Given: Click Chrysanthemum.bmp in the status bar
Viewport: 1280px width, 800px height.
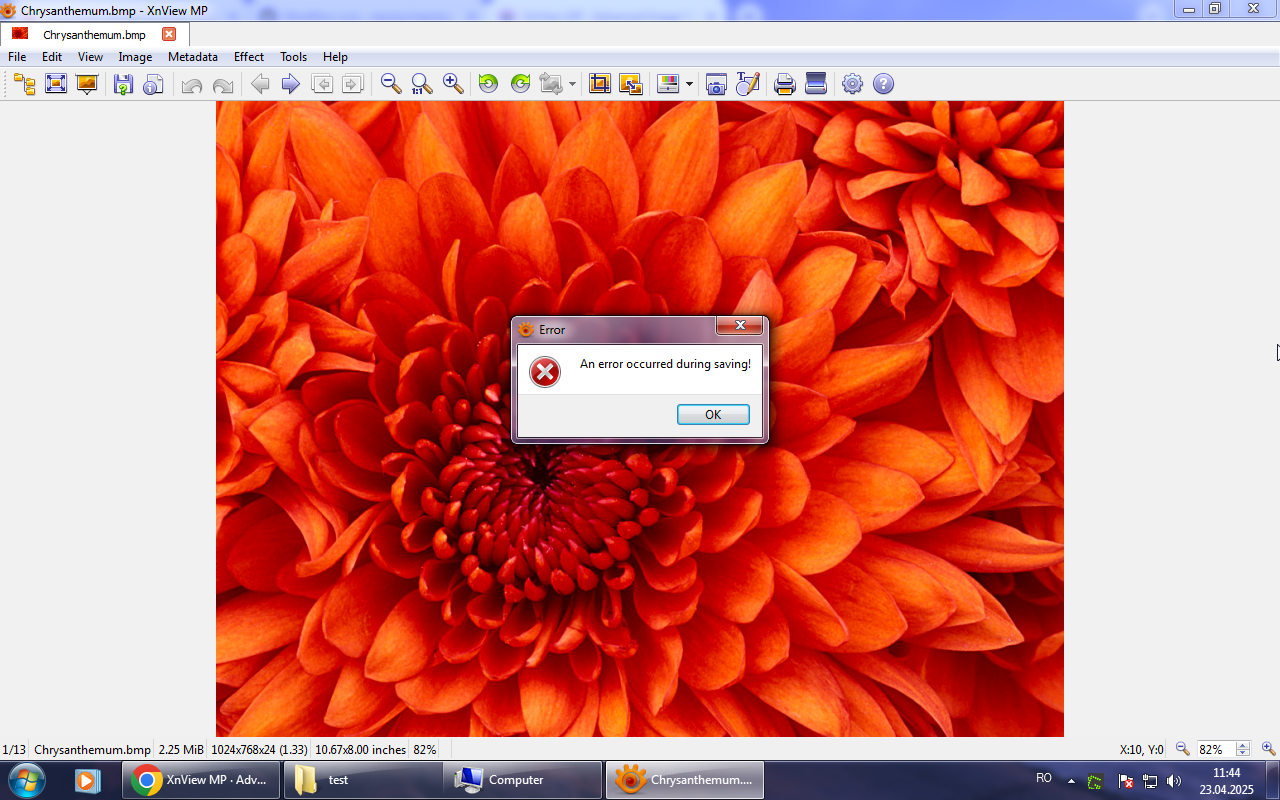Looking at the screenshot, I should coord(92,749).
